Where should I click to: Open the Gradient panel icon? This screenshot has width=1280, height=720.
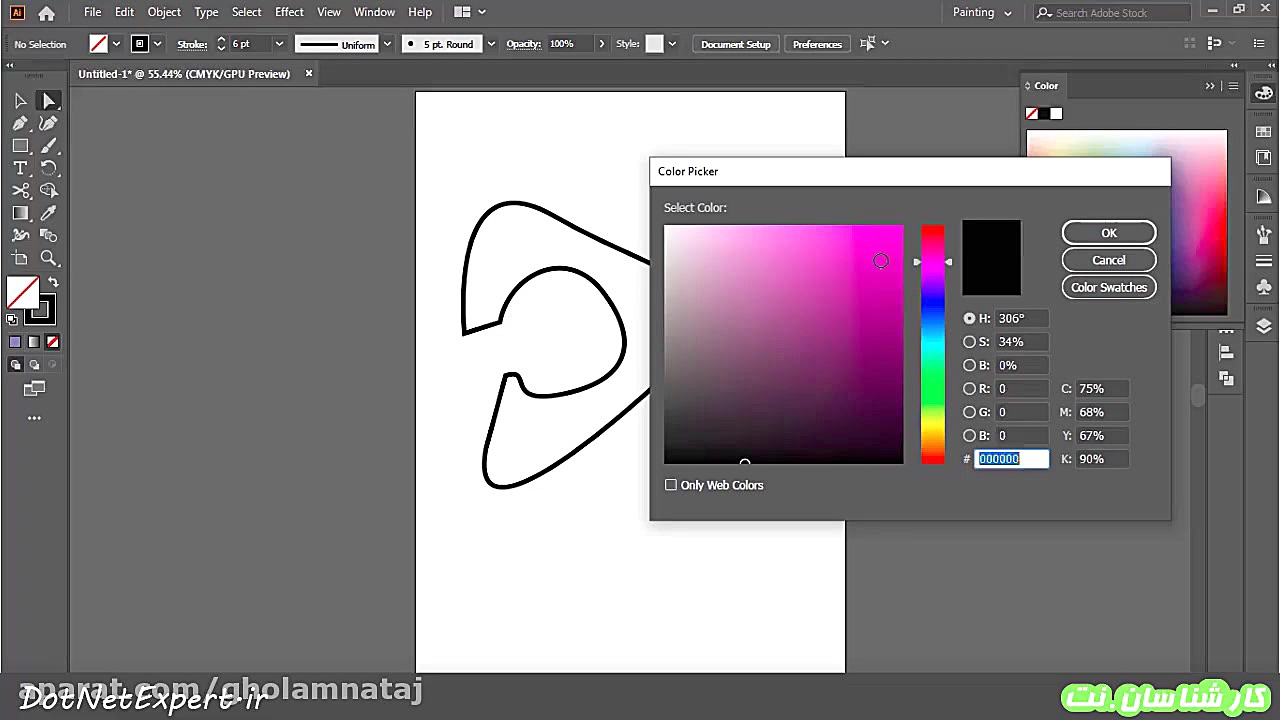click(1263, 196)
